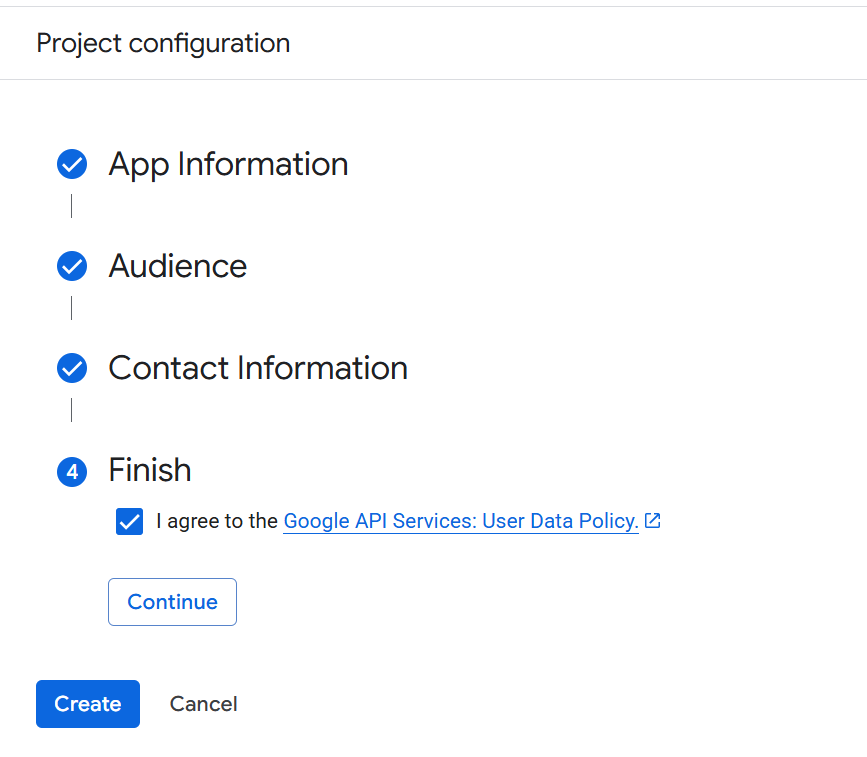The image size is (867, 757).
Task: Click the numbered badge 4 beside Finish
Action: [72, 471]
